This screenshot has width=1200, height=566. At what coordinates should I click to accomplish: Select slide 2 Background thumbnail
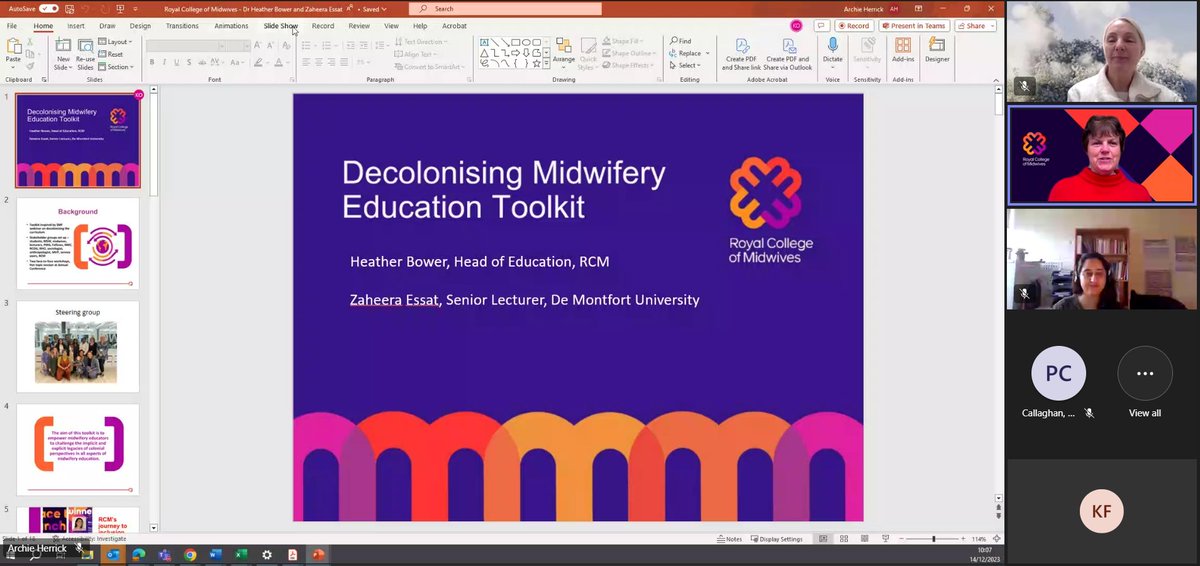tap(78, 245)
